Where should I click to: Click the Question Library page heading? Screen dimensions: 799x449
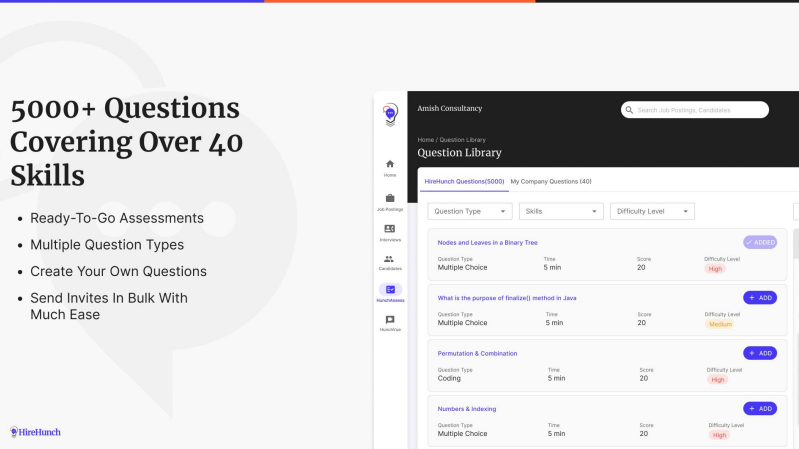point(459,152)
